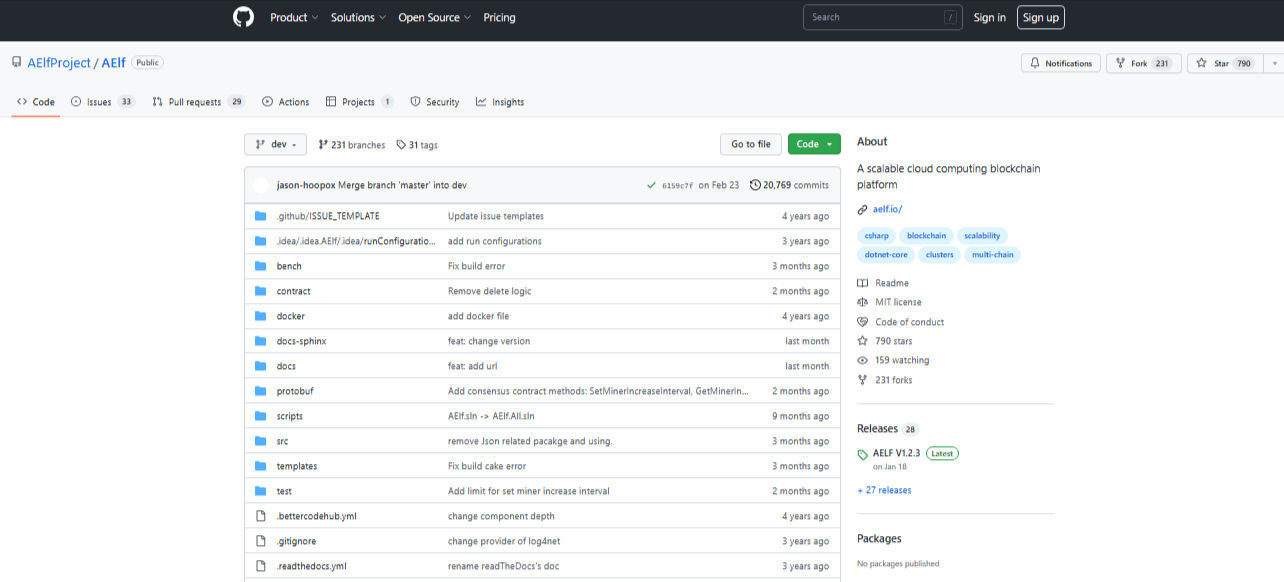
Task: Open the AELF V1.2.3 release
Action: pos(896,453)
